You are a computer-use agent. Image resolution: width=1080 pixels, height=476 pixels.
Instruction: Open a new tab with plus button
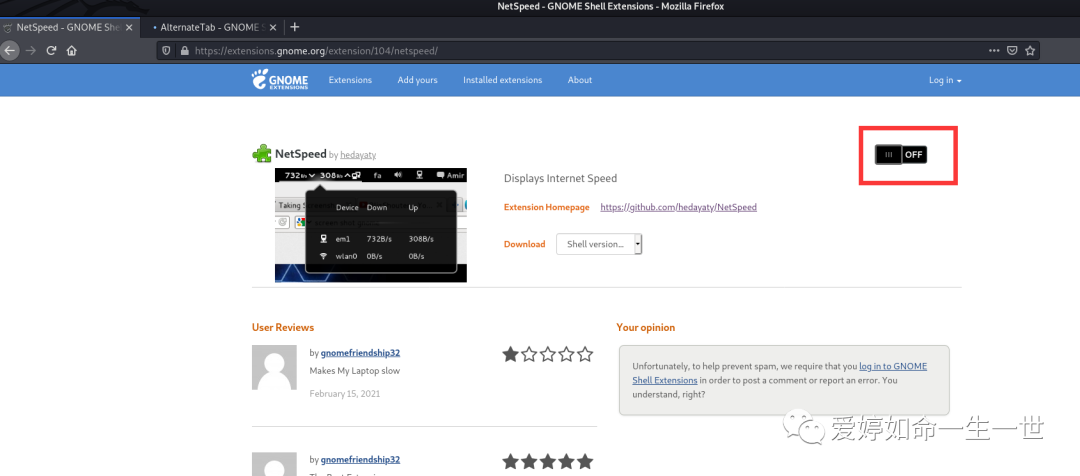pos(295,27)
